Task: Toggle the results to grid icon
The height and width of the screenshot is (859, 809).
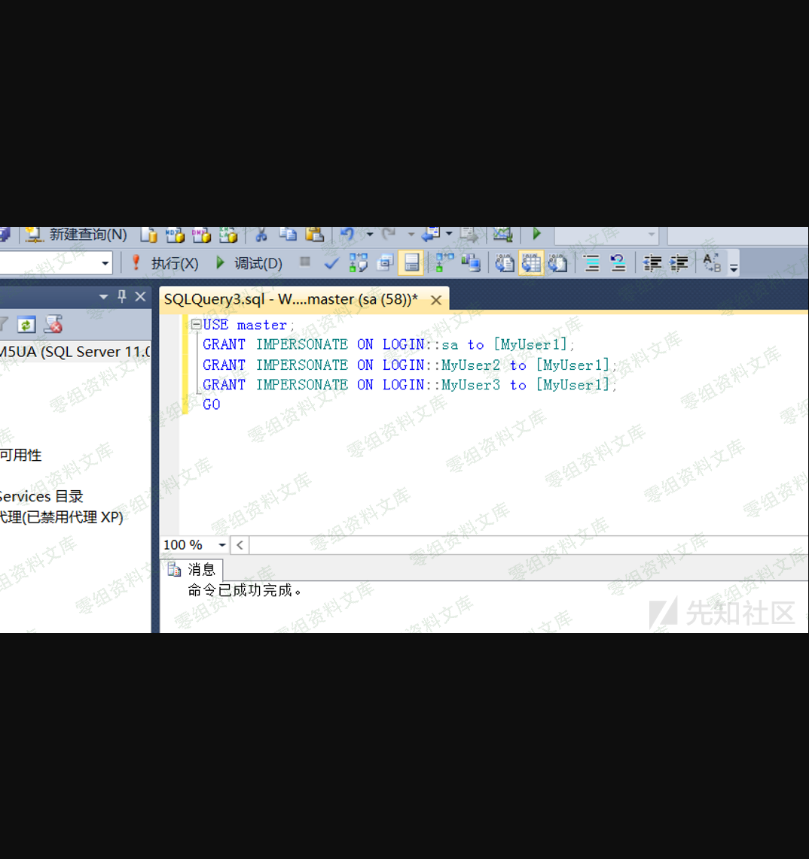Action: coord(531,263)
